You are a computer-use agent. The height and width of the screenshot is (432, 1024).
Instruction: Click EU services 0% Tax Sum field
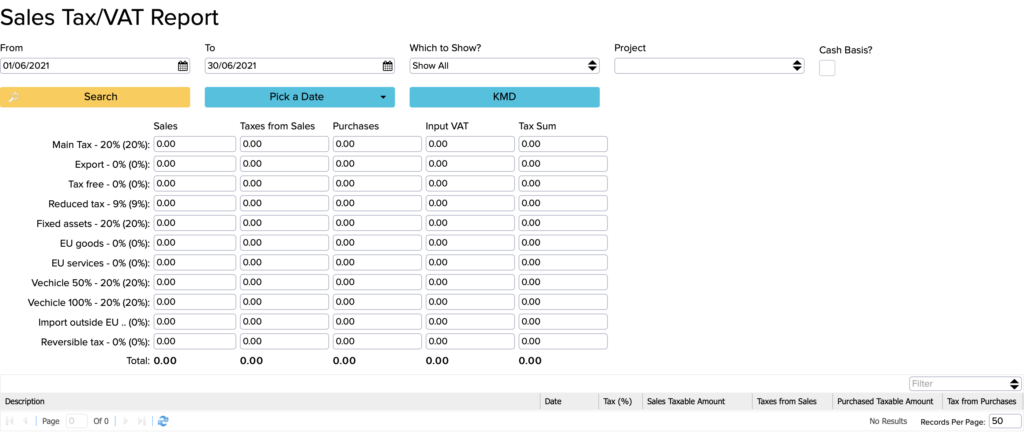pyautogui.click(x=563, y=262)
